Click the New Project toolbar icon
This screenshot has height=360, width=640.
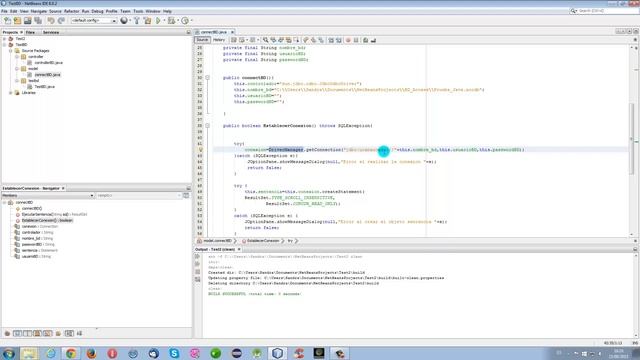[x=17, y=20]
